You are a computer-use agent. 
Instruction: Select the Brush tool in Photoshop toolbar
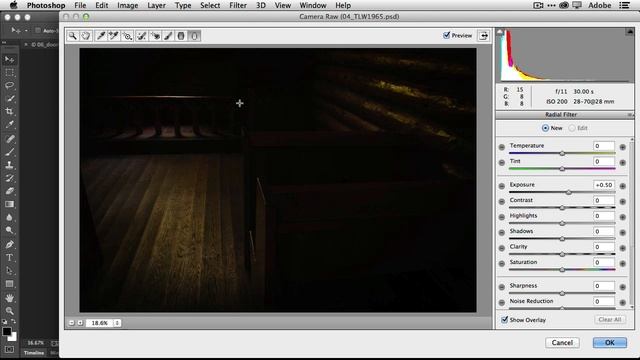pyautogui.click(x=9, y=152)
